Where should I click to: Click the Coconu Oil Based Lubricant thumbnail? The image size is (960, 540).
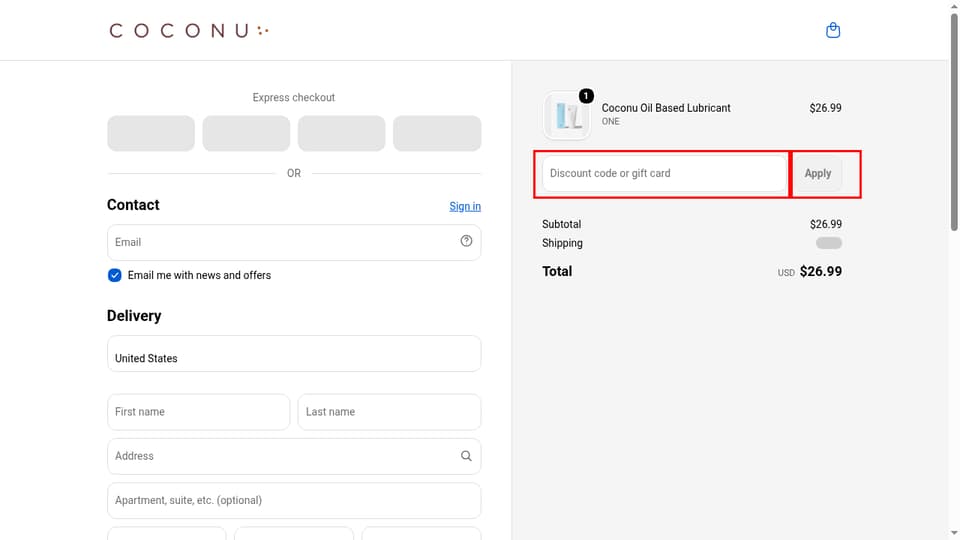click(x=567, y=115)
